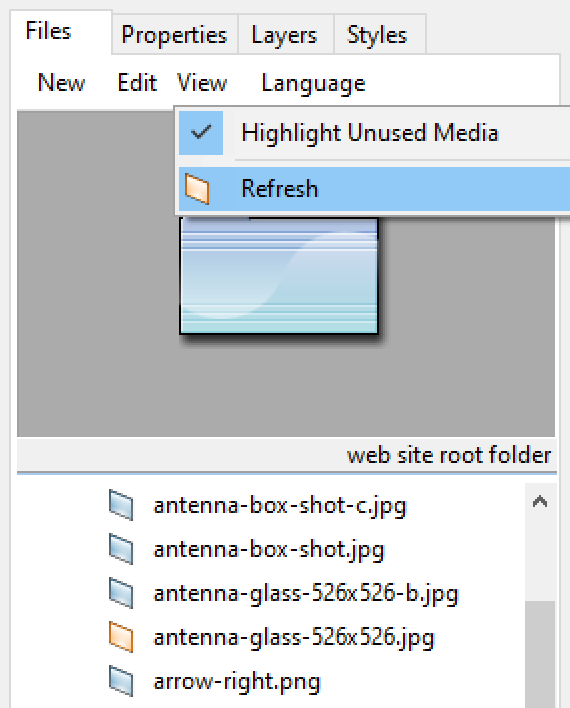The width and height of the screenshot is (570, 708).
Task: Select the Files tab
Action: pos(48,31)
